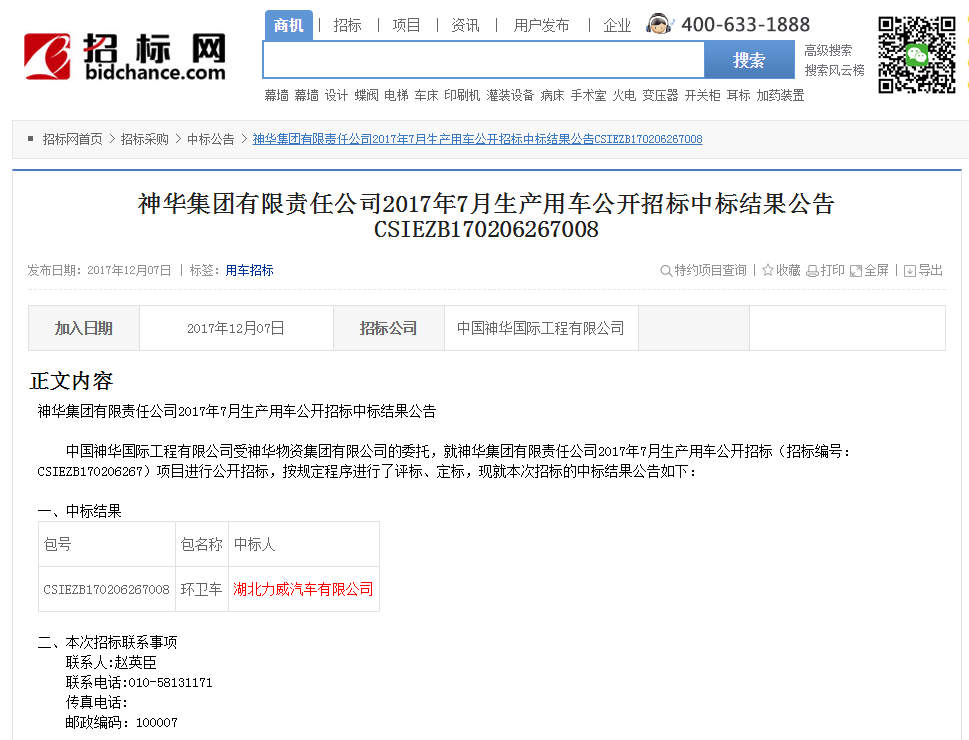
Task: Select the 商机 search tab
Action: point(289,25)
